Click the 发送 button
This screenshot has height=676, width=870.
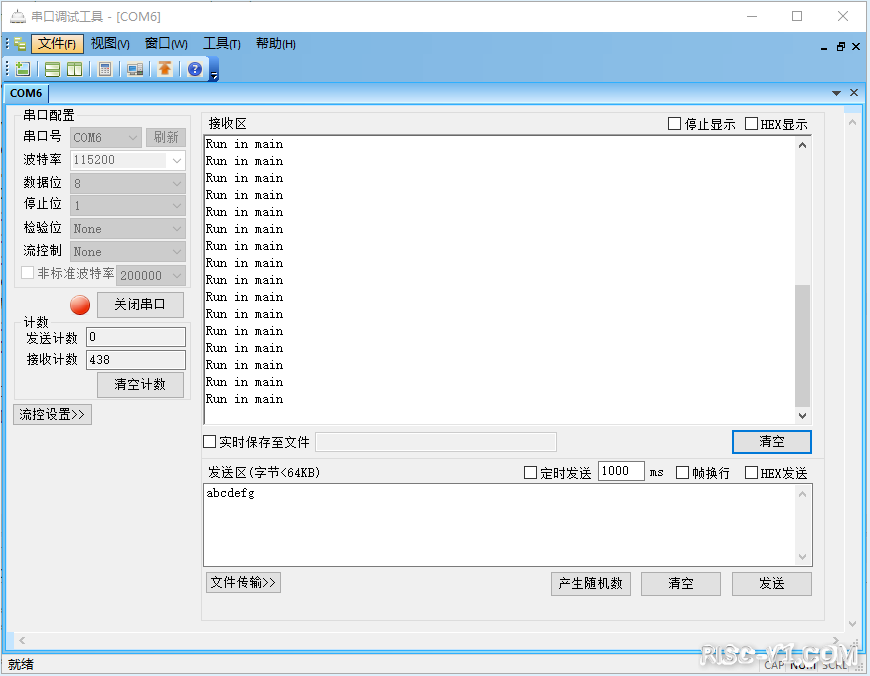point(772,584)
